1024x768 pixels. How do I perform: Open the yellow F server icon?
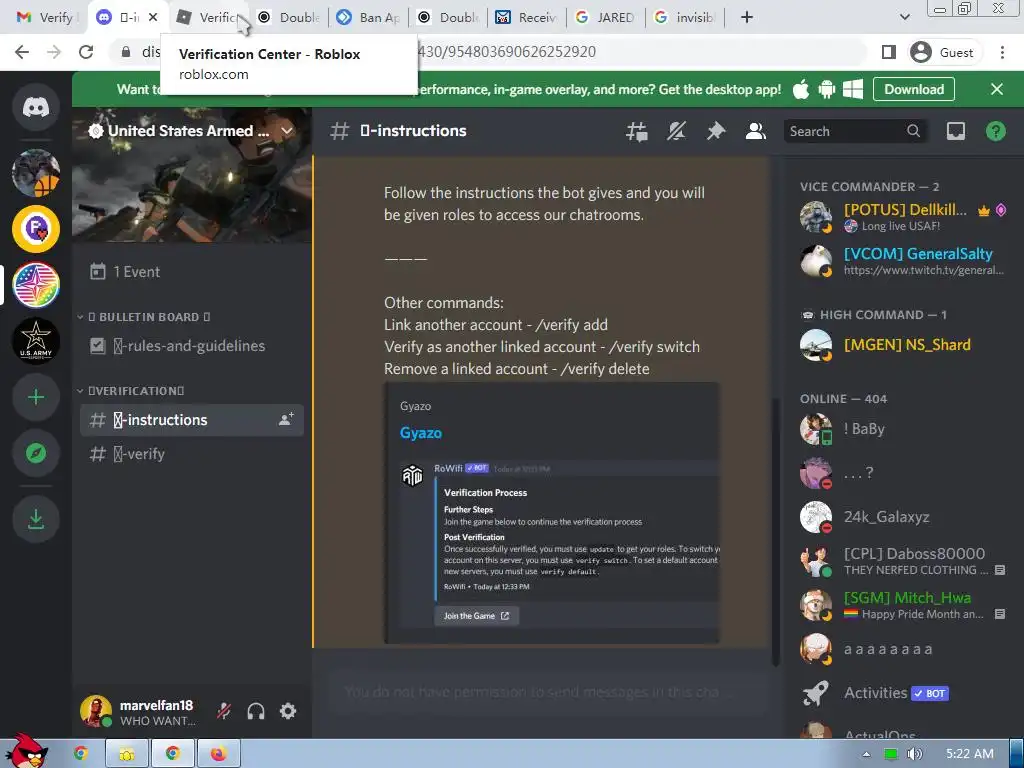click(36, 229)
